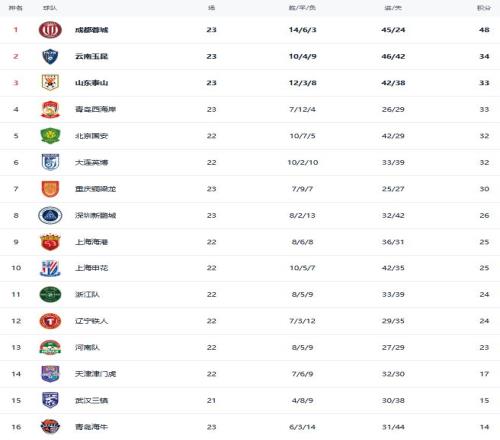
Task: Open team name 成都蓉城
Action: point(91,30)
